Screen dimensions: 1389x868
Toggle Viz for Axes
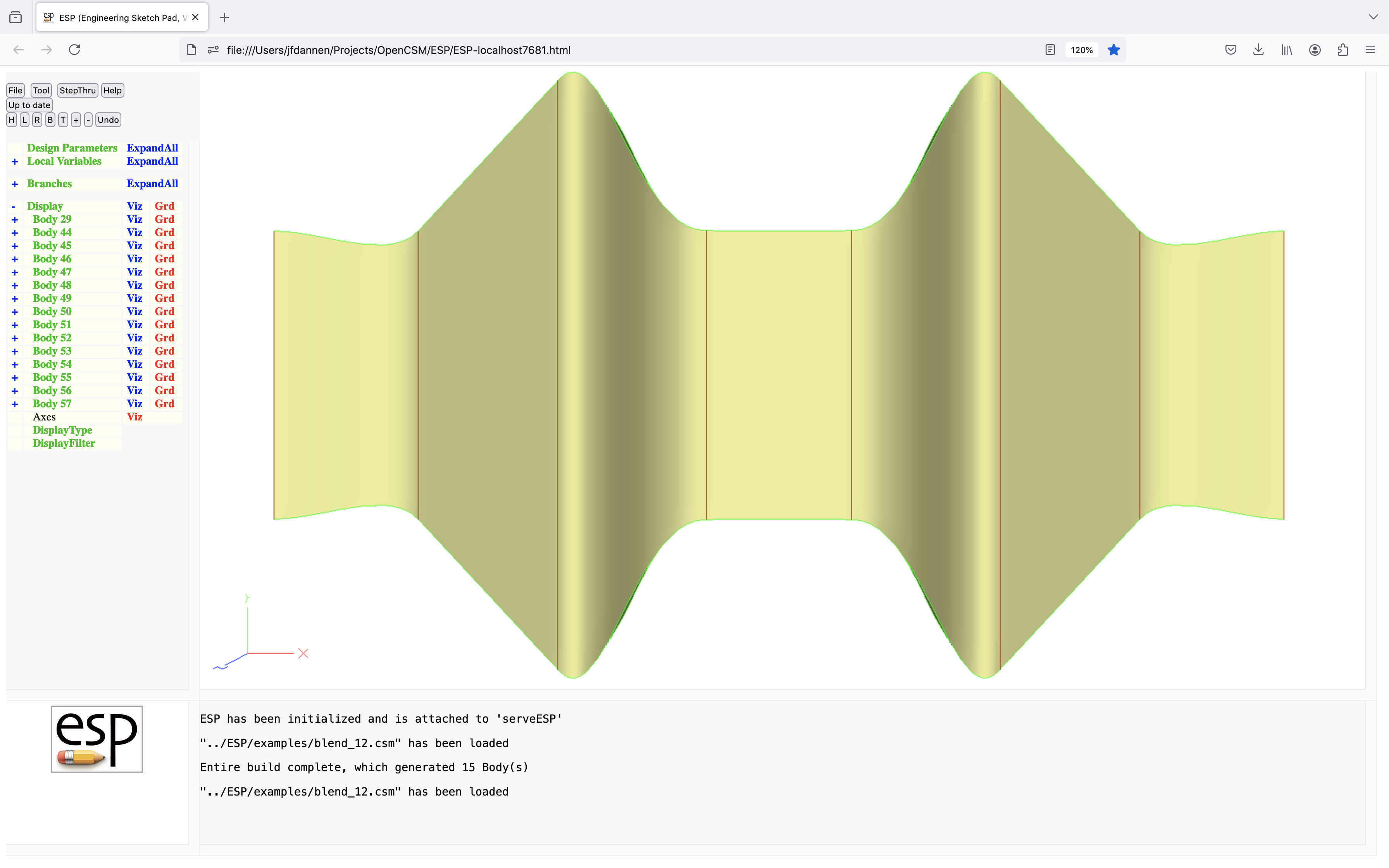coord(134,417)
